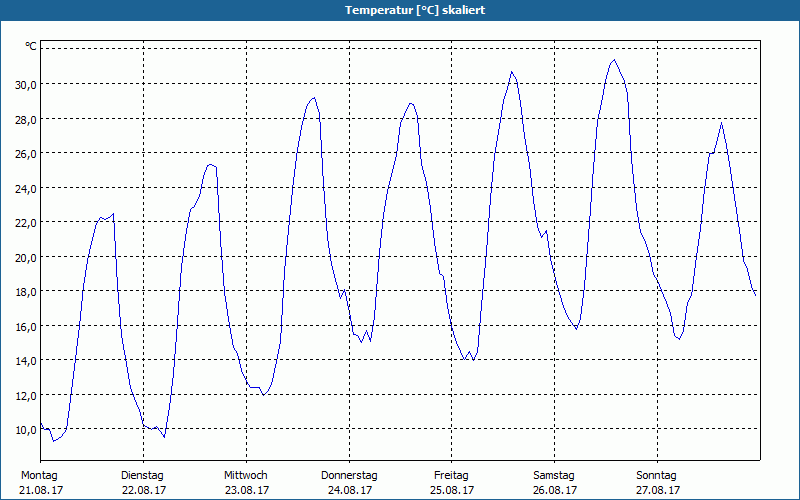
Task: Select the Freitag axis label
Action: [x=451, y=476]
